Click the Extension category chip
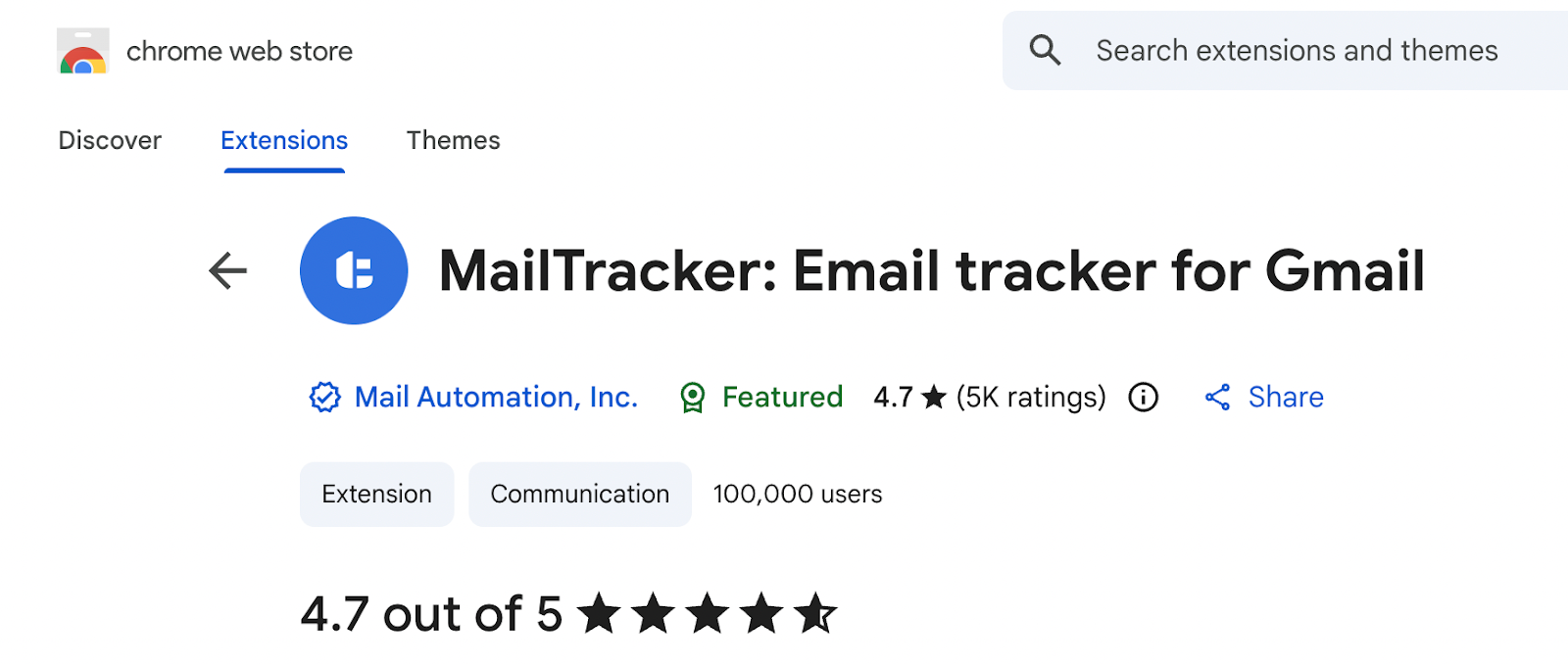 click(376, 494)
